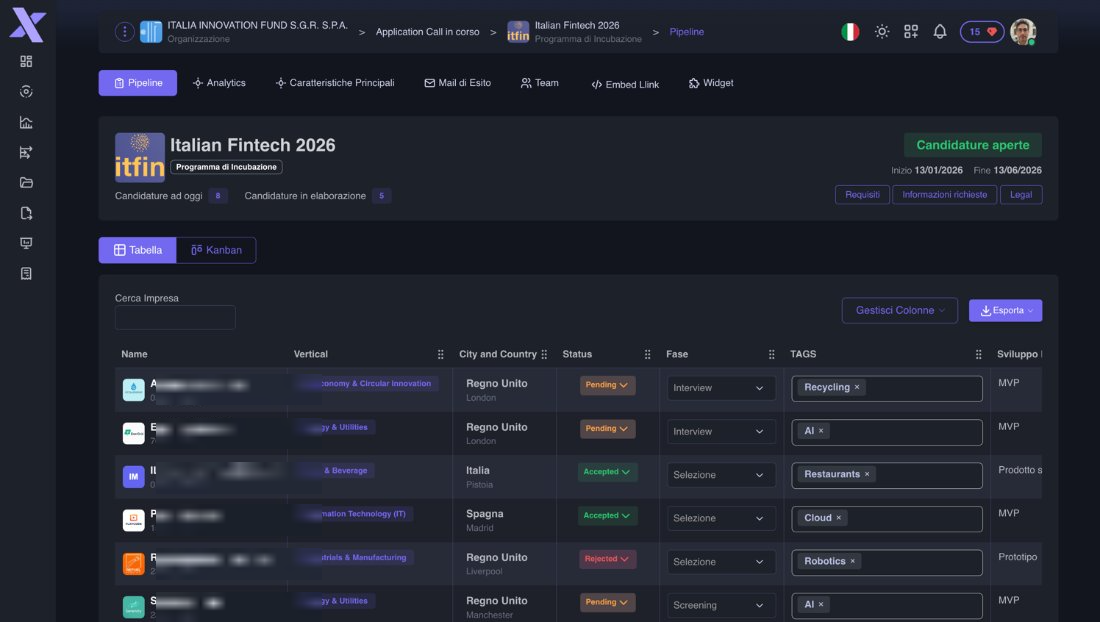
Task: Open Fase dropdown of the Recycling-tagged row
Action: coord(721,388)
